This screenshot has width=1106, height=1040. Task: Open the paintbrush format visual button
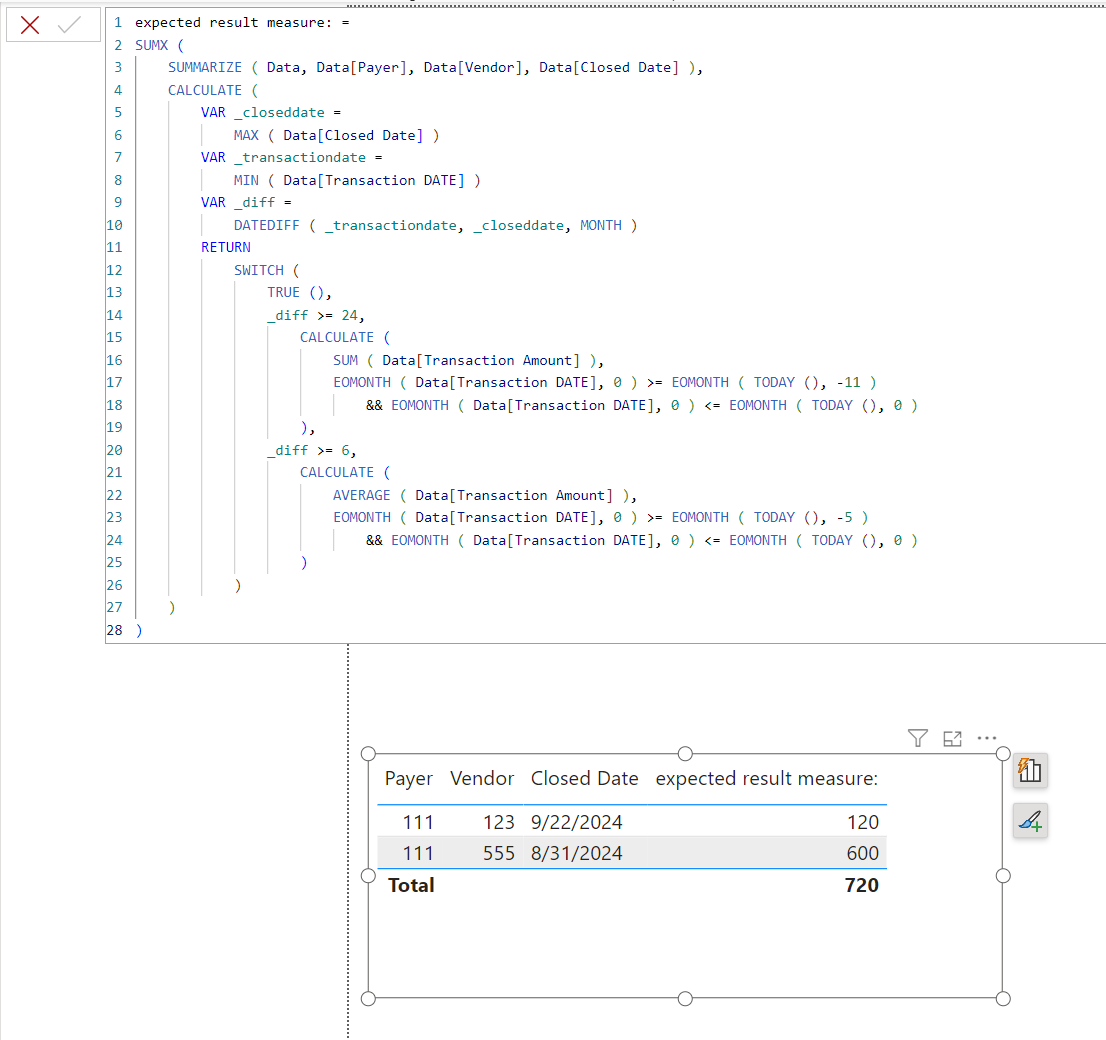pos(1030,821)
